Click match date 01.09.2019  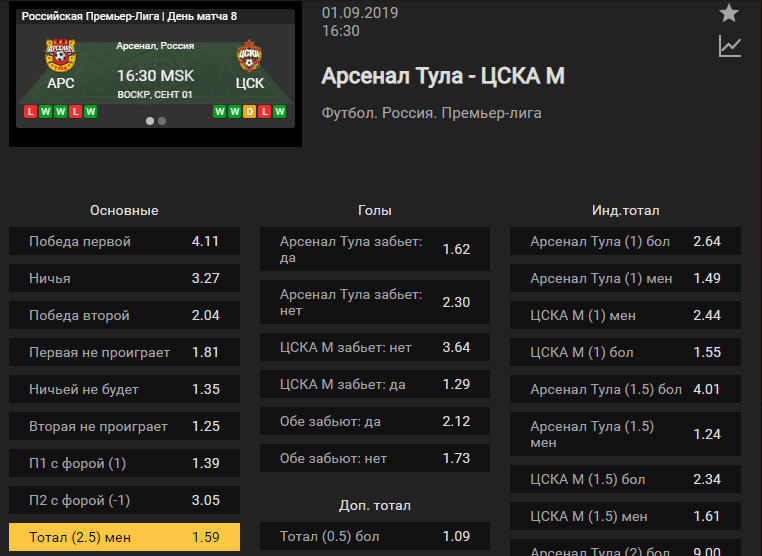click(x=360, y=13)
